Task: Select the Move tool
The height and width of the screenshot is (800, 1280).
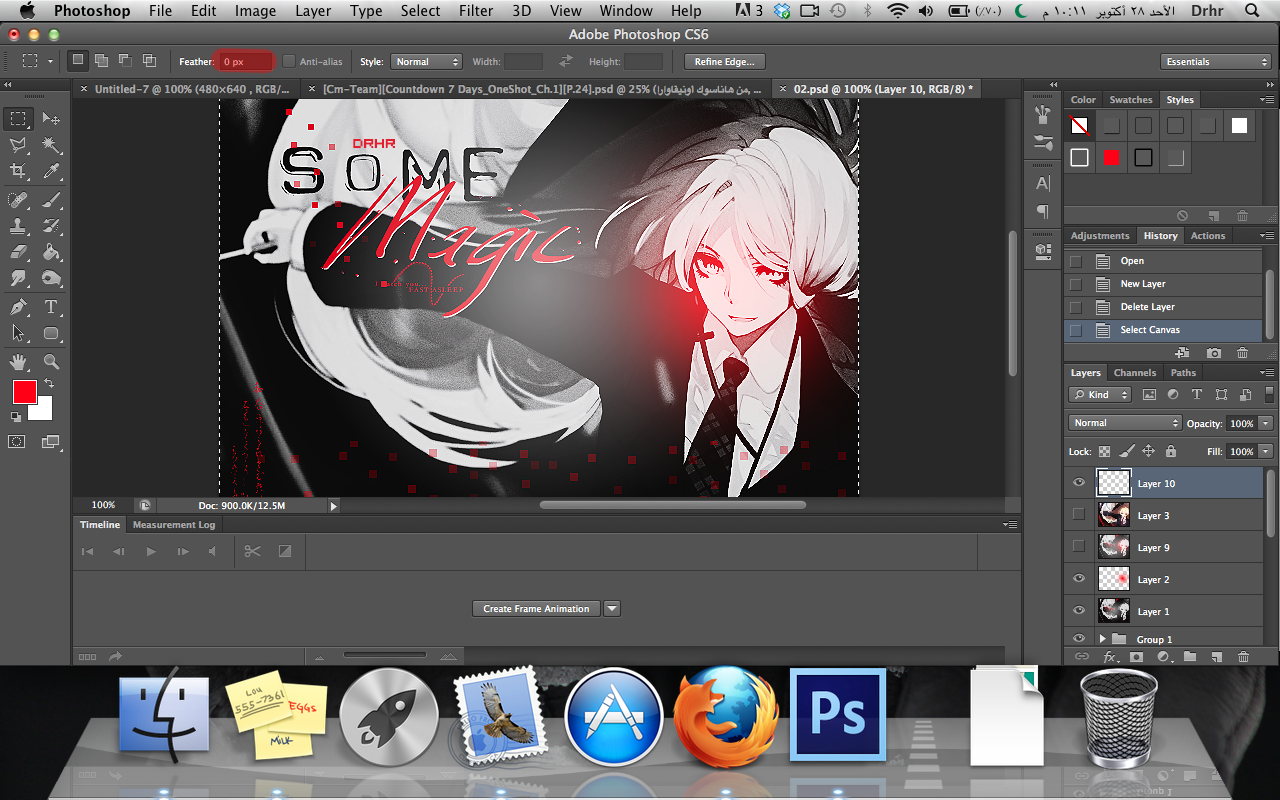Action: [x=52, y=119]
